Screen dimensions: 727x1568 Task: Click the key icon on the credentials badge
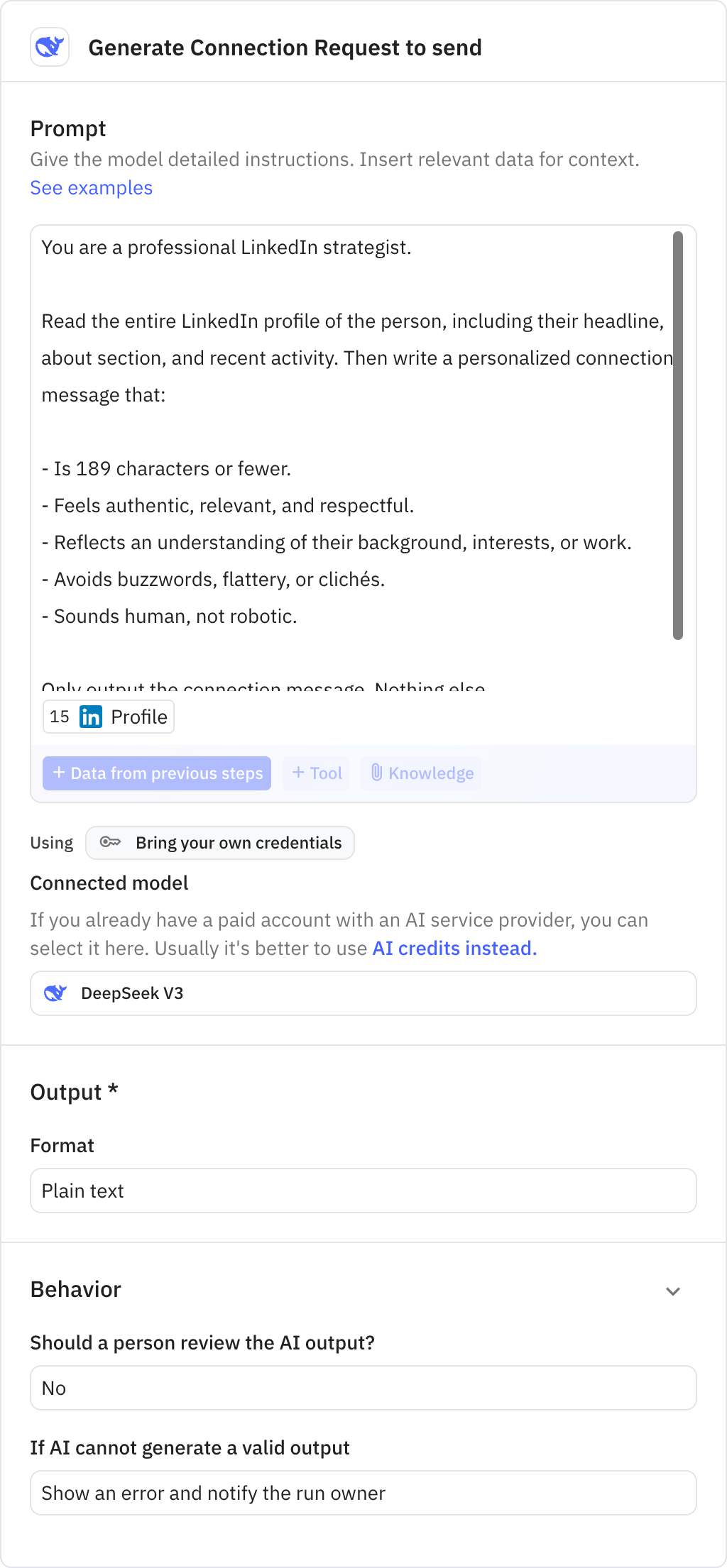point(111,843)
